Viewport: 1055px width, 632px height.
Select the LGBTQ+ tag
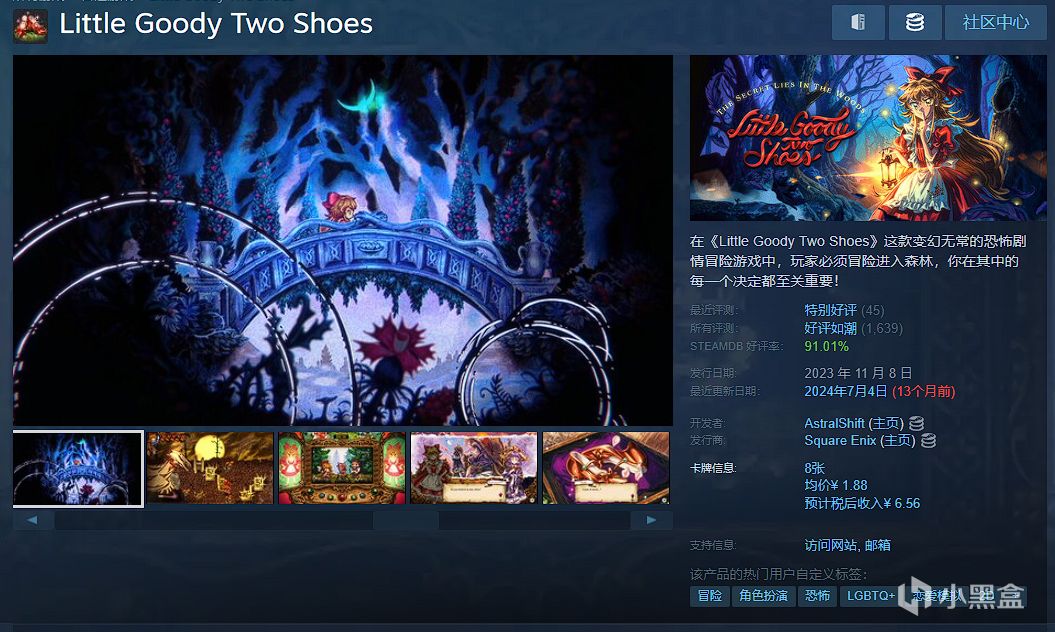pyautogui.click(x=871, y=596)
